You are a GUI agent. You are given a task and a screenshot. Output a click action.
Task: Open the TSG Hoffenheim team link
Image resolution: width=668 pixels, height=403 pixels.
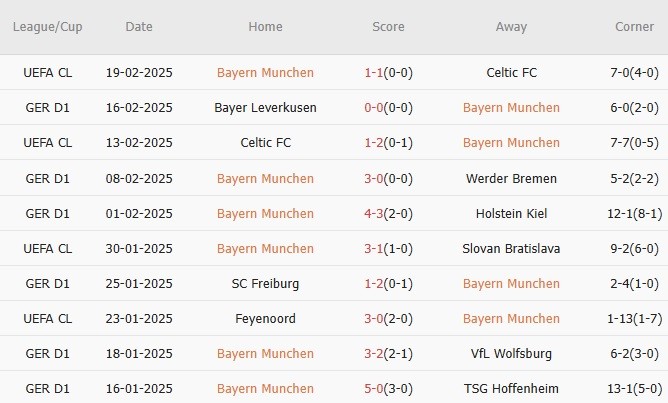(511, 389)
